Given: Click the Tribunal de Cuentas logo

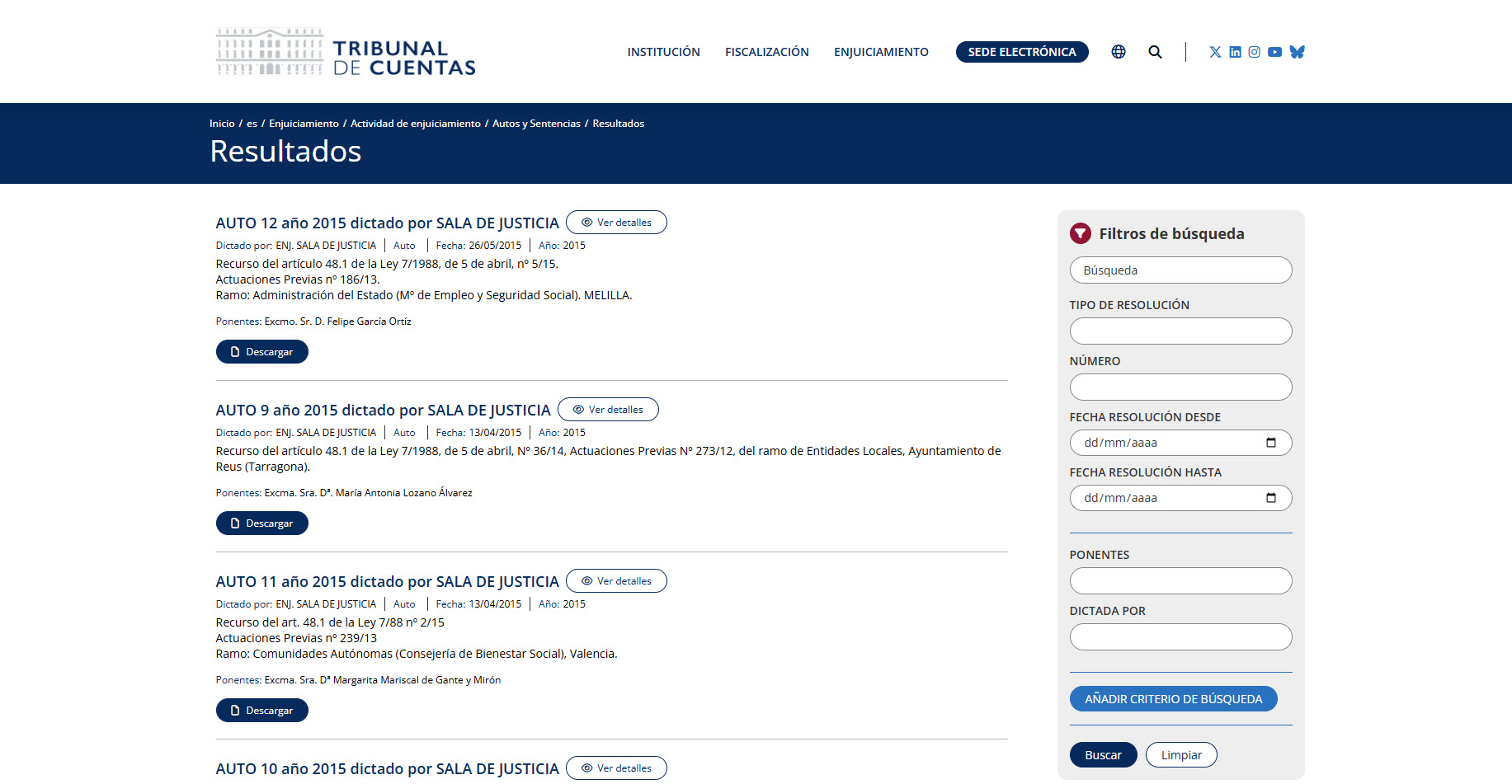Looking at the screenshot, I should coord(346,53).
